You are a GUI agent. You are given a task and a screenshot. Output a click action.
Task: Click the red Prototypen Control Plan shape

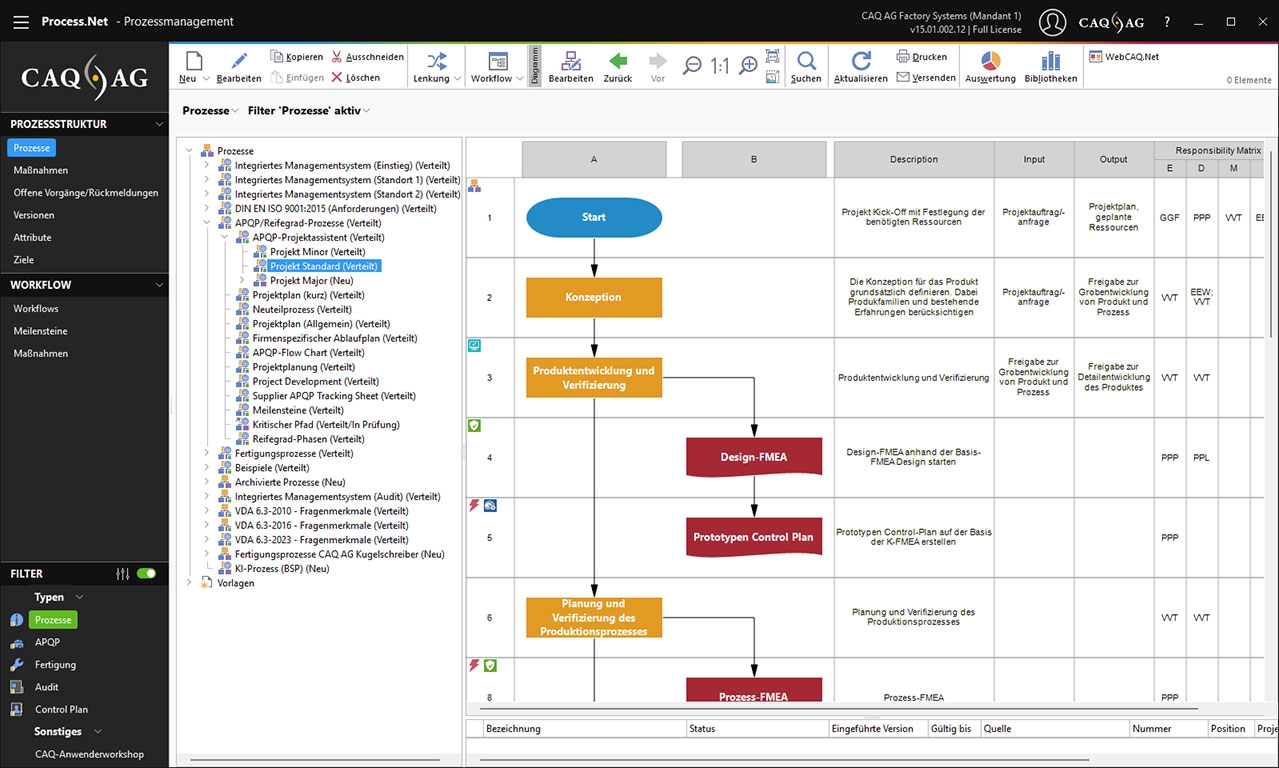[754, 537]
